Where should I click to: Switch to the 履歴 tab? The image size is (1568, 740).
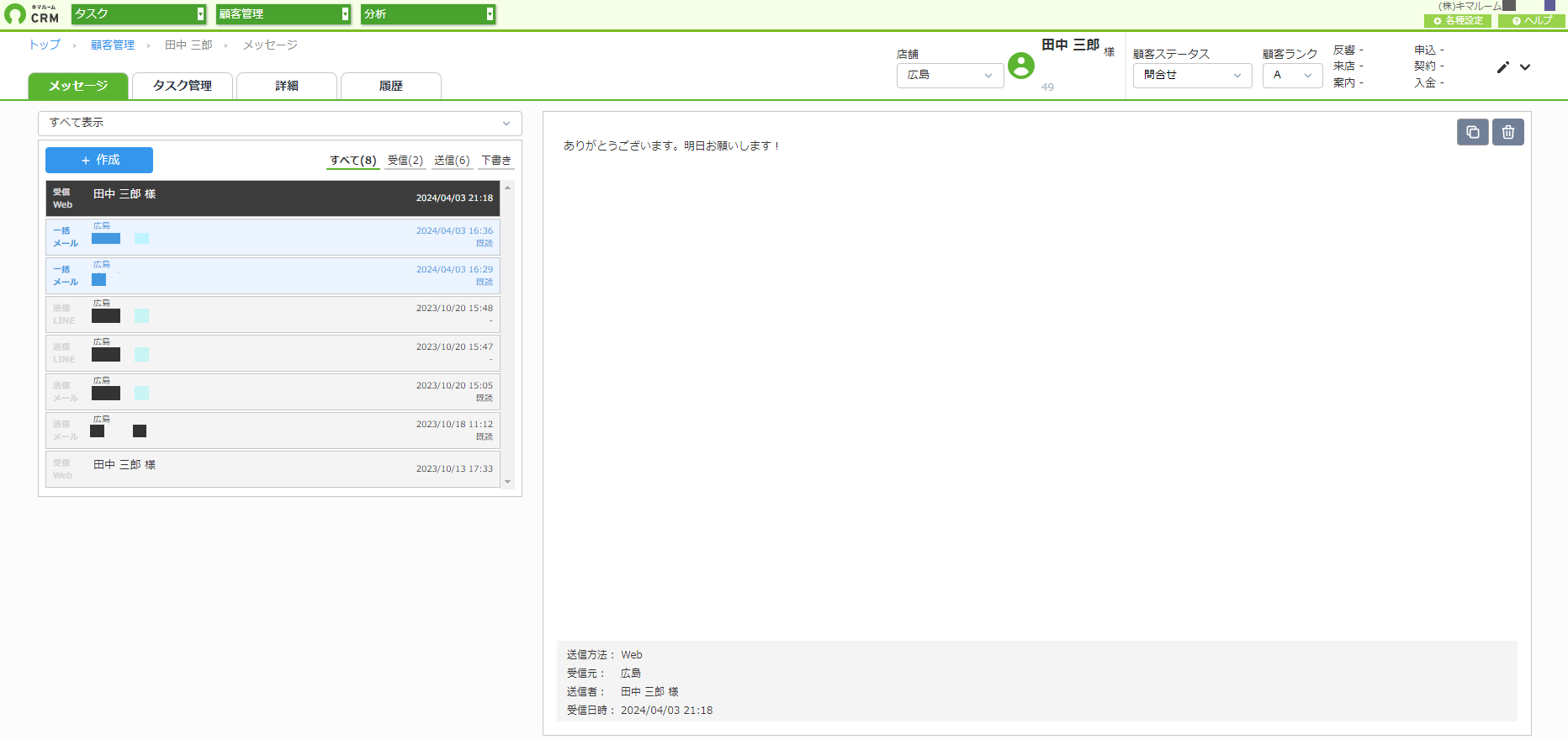pos(391,86)
